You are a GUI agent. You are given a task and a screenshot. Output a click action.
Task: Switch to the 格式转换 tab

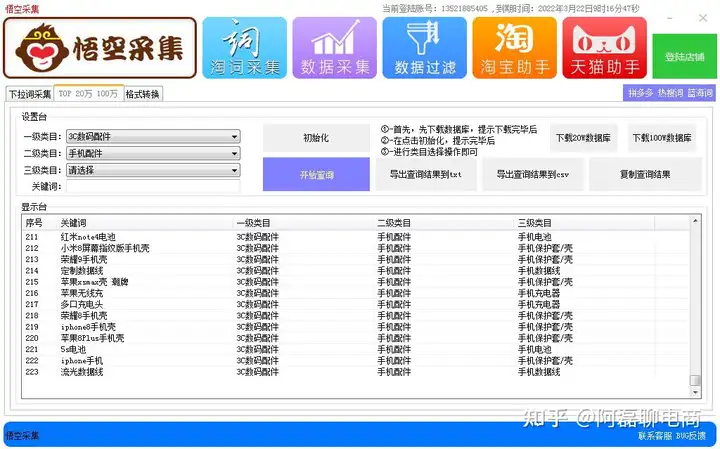coord(142,94)
